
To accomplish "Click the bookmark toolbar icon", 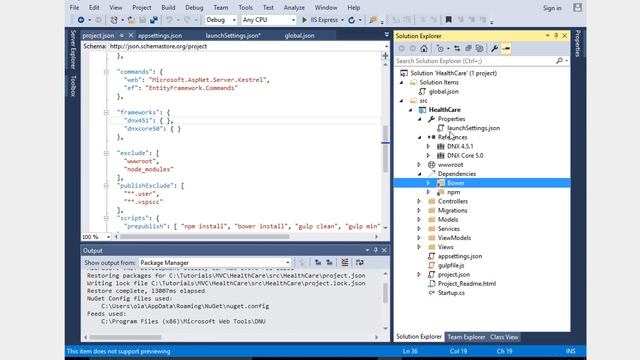I will pyautogui.click(x=448, y=20).
